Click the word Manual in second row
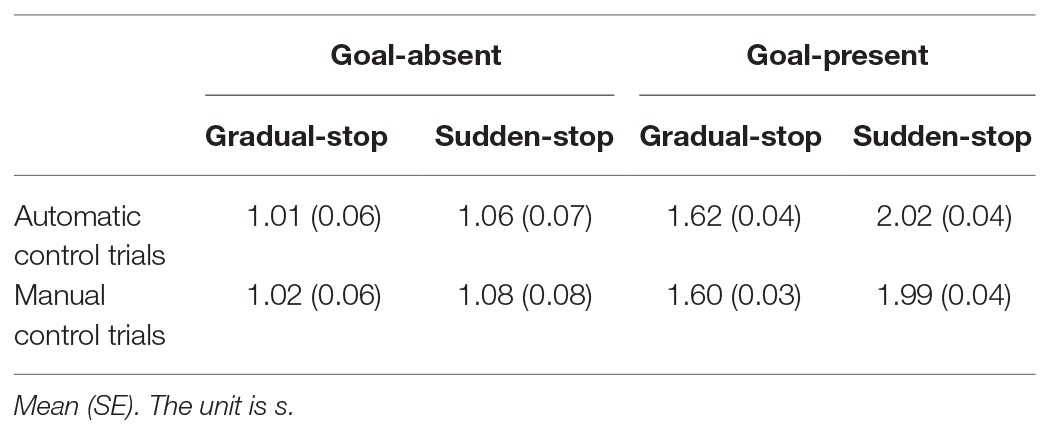 [60, 295]
